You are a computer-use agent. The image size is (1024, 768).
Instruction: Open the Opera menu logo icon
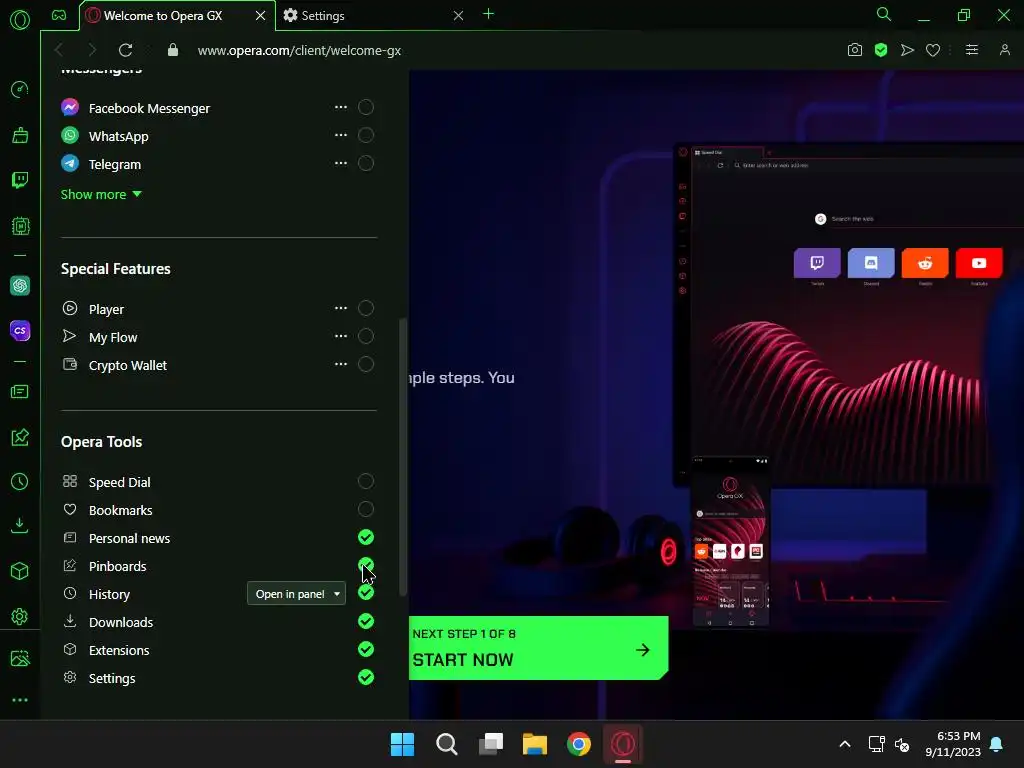20,20
